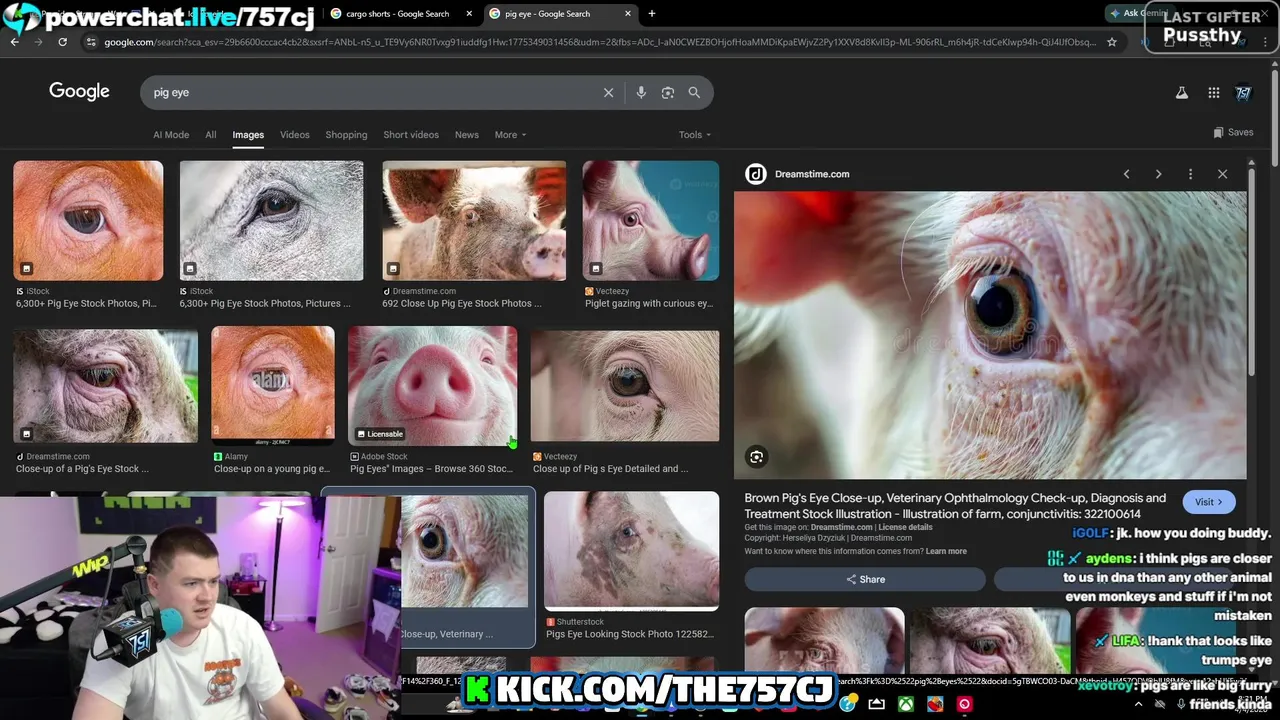
Task: Switch to Videos tab
Action: (295, 135)
